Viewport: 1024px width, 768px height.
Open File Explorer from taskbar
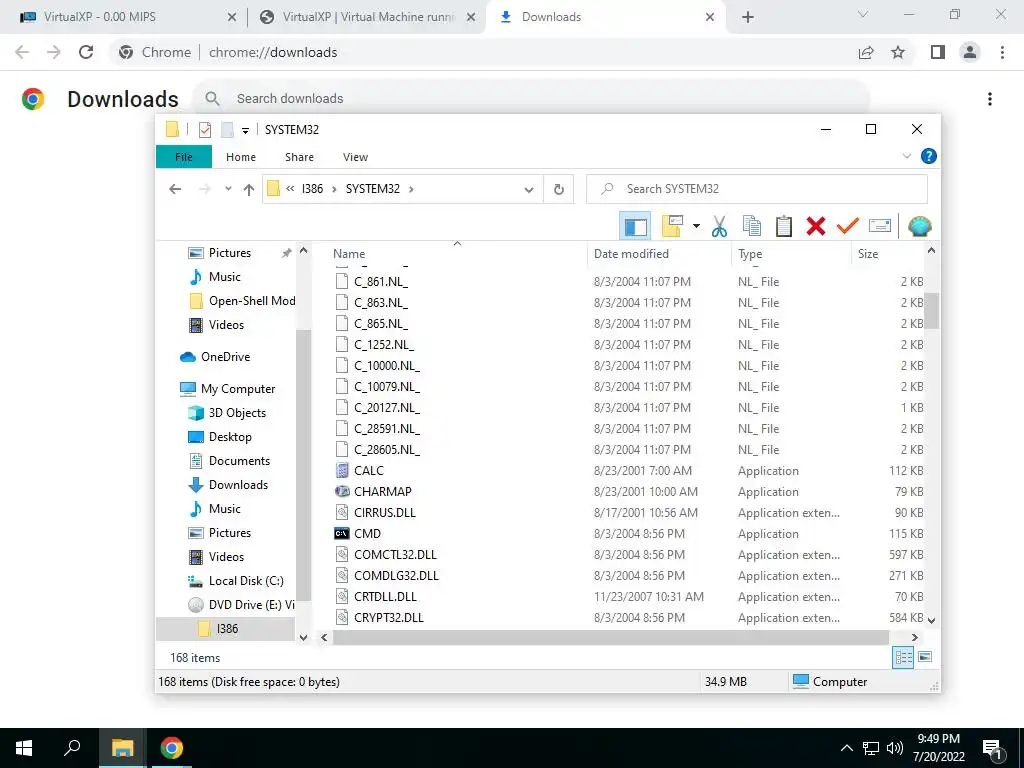[122, 748]
